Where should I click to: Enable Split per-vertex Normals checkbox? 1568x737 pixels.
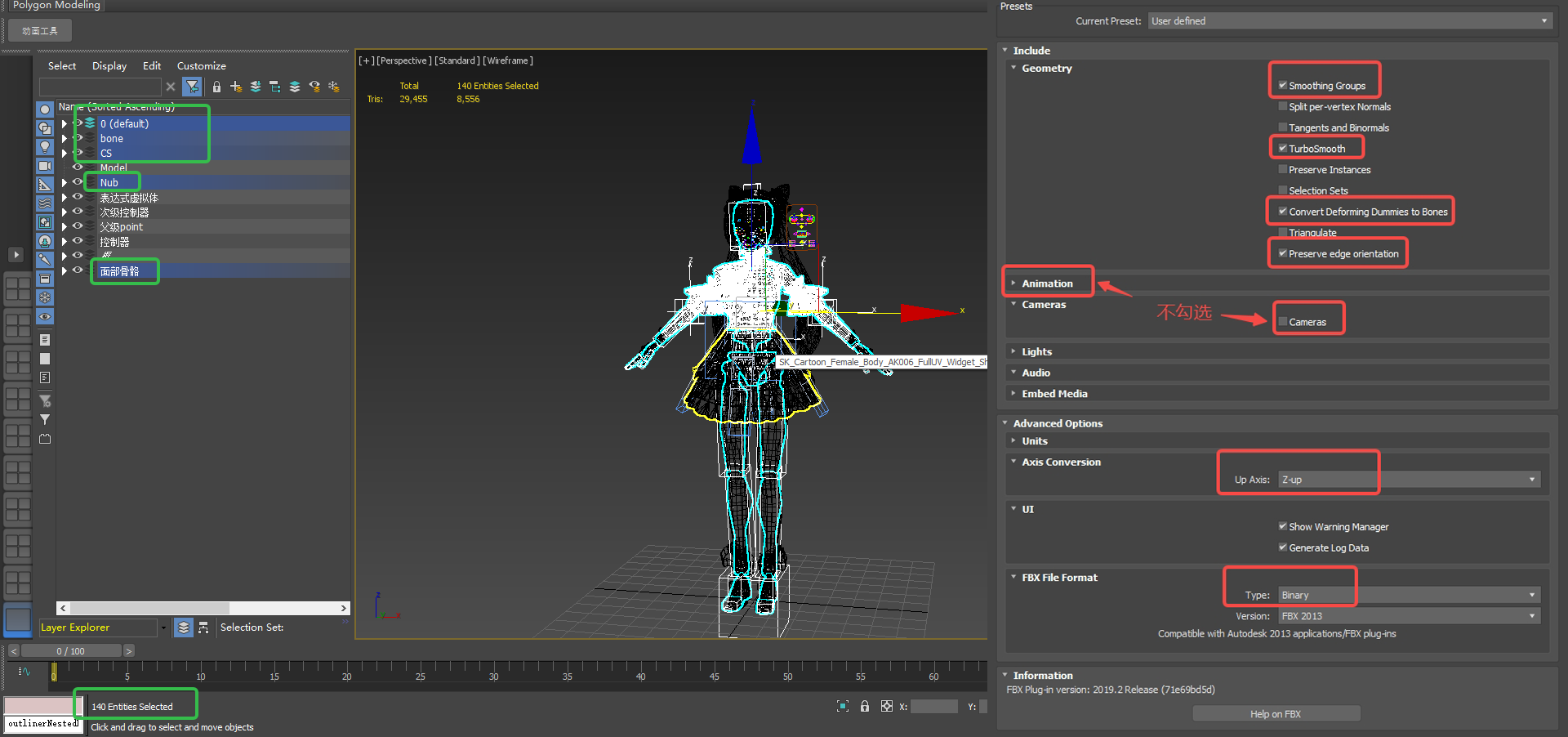click(1282, 106)
